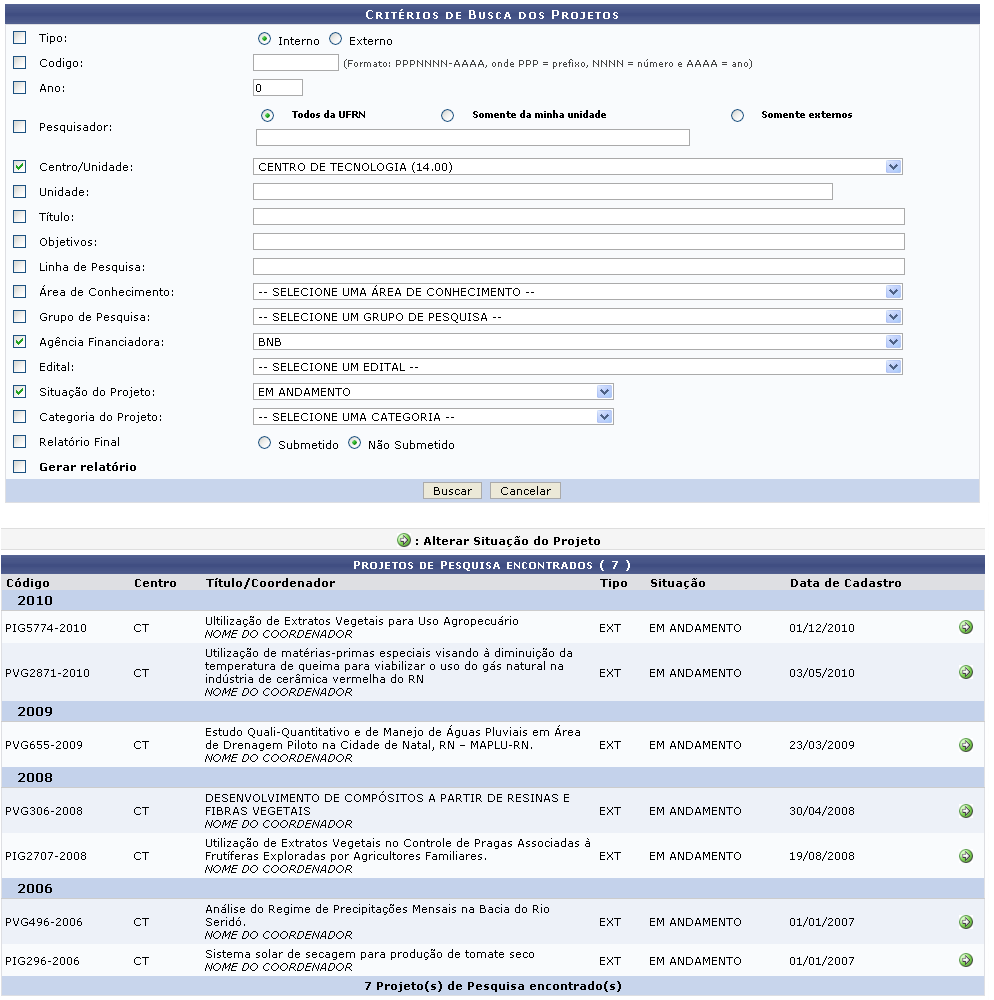994x1000 pixels.
Task: Click green arrow icon for PVG496-2006
Action: (x=965, y=922)
